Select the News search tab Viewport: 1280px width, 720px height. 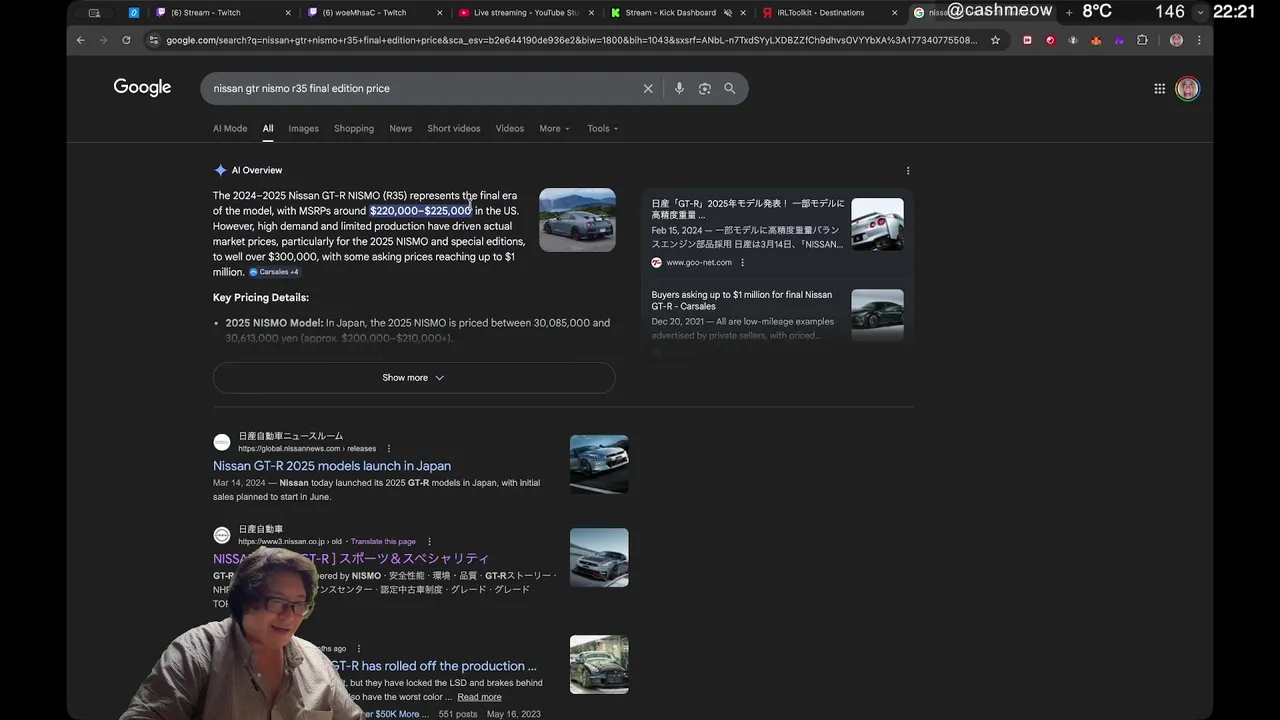pos(400,128)
